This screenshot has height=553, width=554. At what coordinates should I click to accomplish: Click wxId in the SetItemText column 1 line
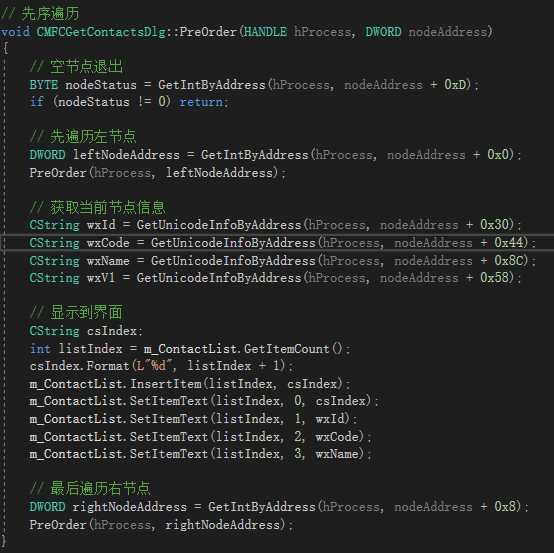point(329,419)
